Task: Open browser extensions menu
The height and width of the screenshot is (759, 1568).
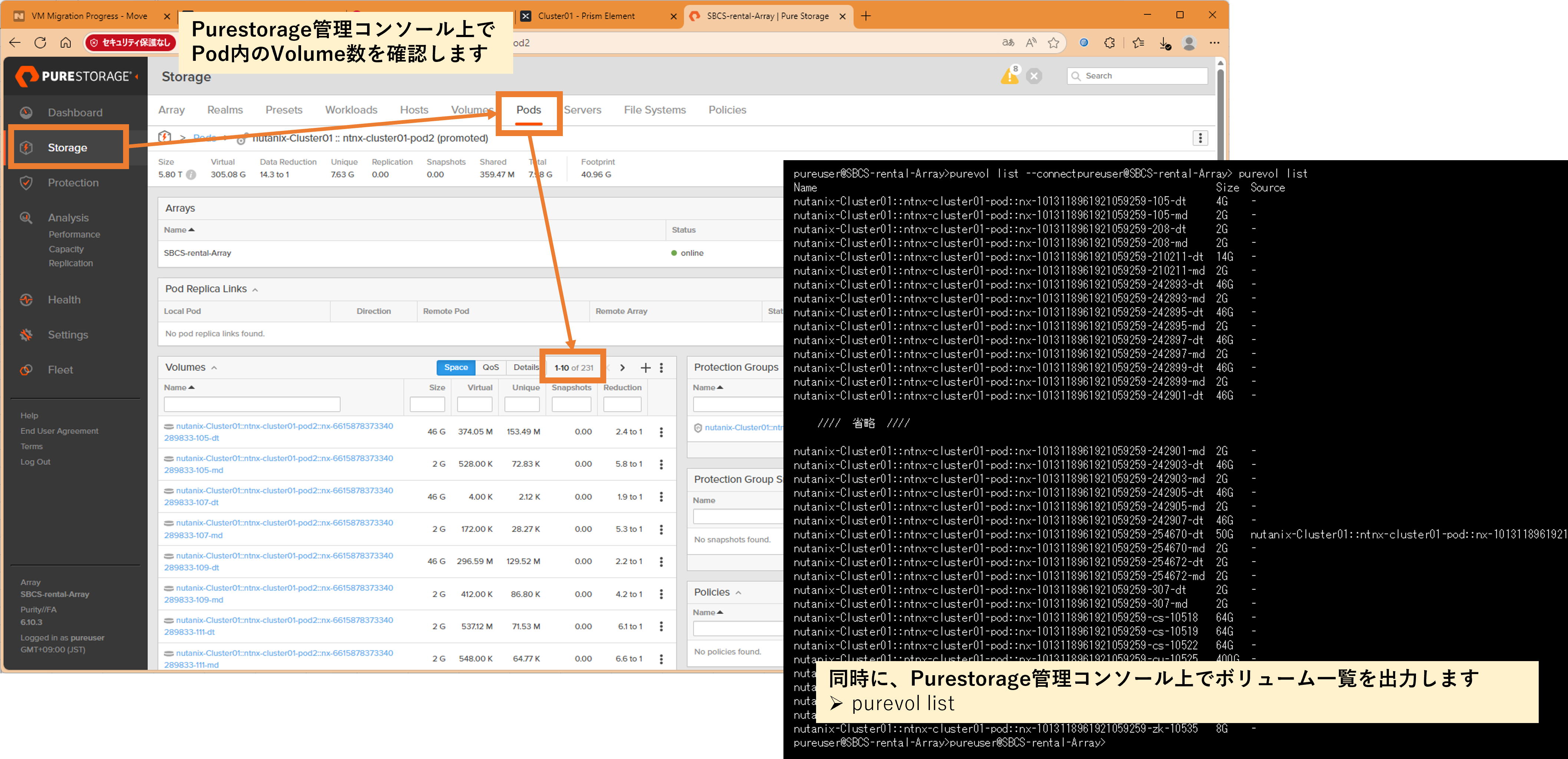Action: point(1110,43)
